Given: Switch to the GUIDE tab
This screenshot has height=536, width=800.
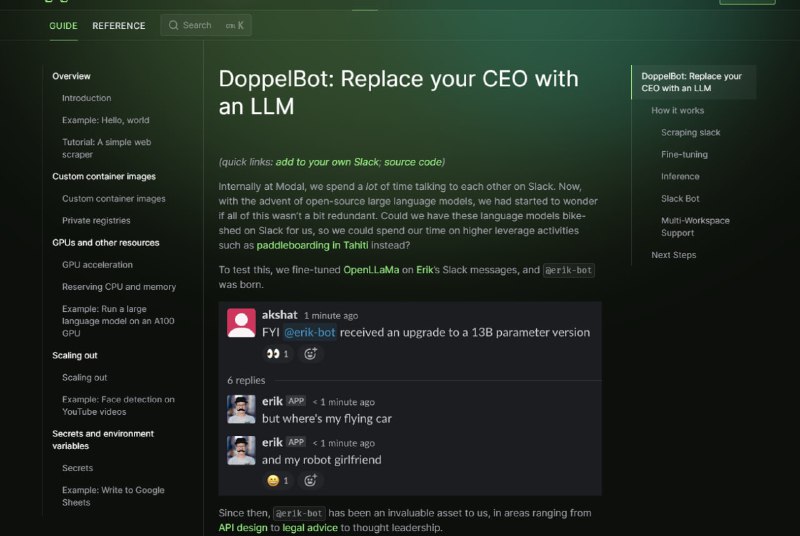Looking at the screenshot, I should 63,26.
